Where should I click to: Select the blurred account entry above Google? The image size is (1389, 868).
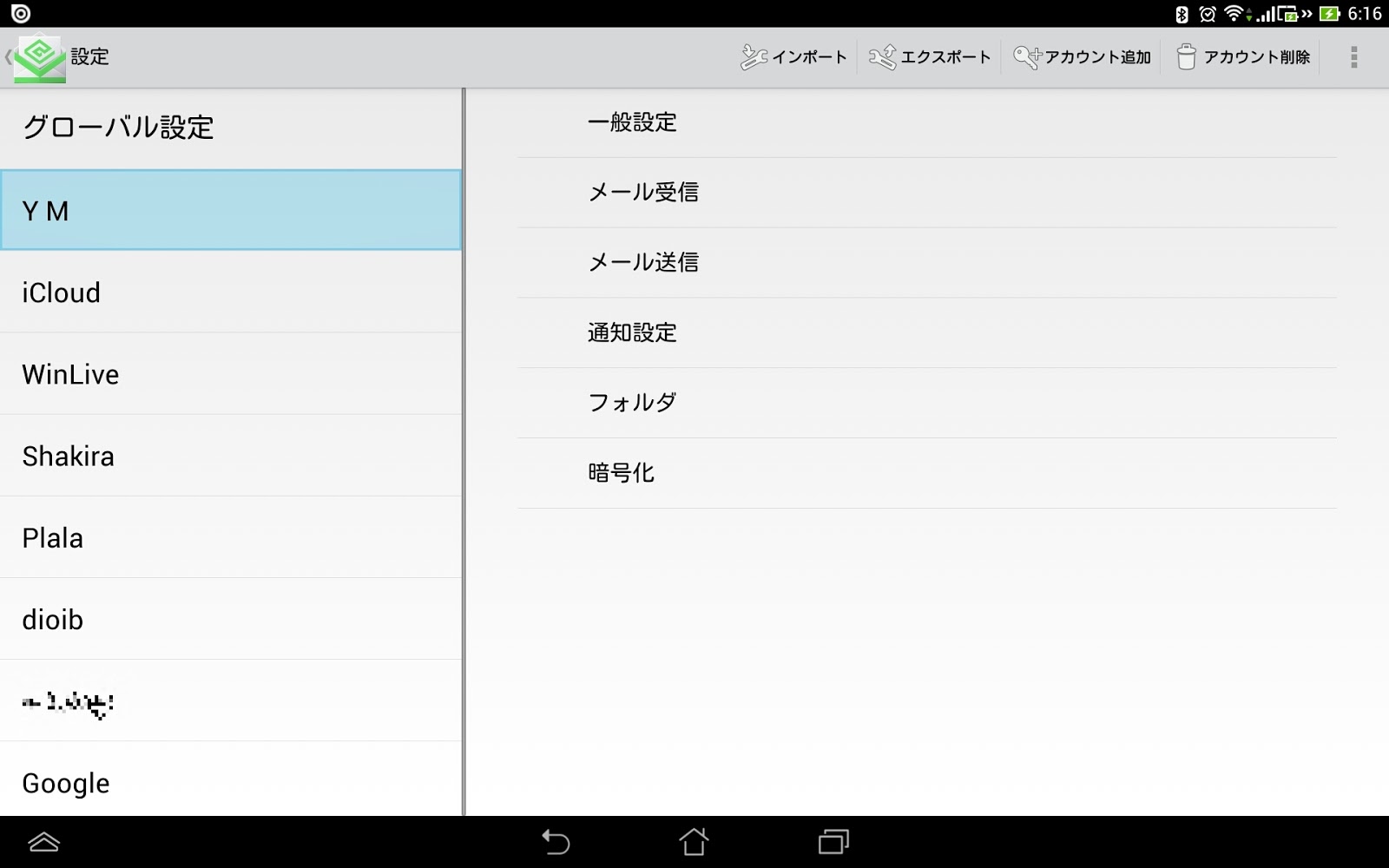click(x=231, y=700)
